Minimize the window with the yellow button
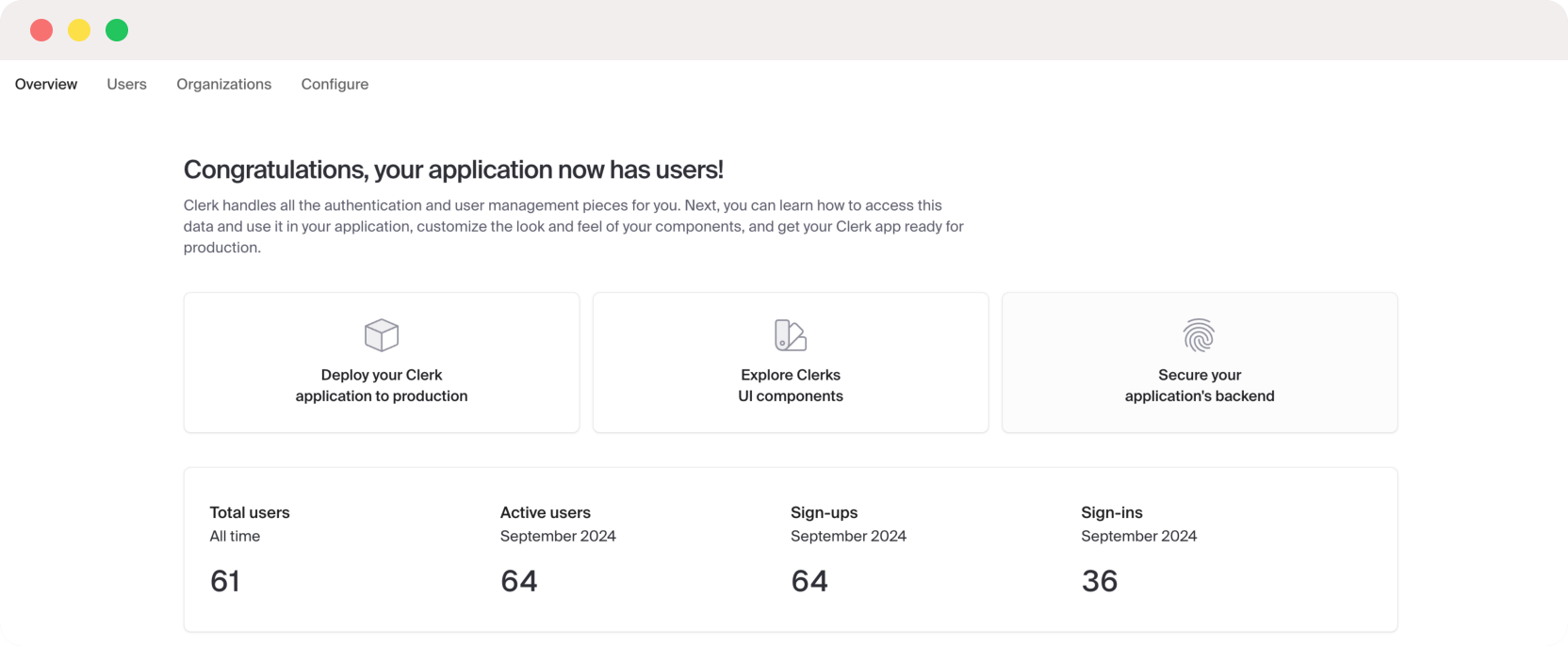Viewport: 1568px width, 646px height. [x=79, y=30]
